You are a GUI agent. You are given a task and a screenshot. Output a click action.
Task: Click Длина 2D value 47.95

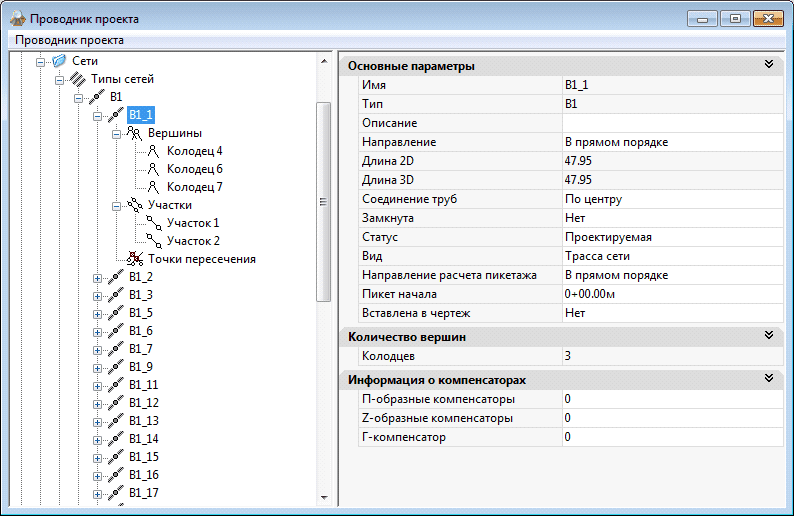(672, 161)
